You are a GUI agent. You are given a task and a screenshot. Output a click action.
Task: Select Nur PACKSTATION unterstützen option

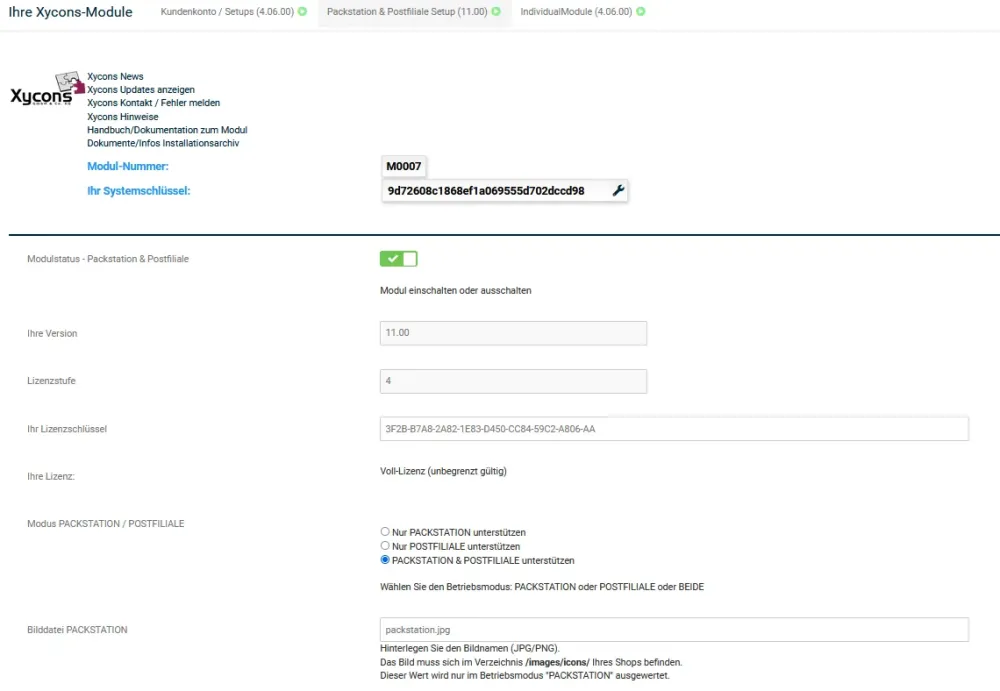pos(385,531)
